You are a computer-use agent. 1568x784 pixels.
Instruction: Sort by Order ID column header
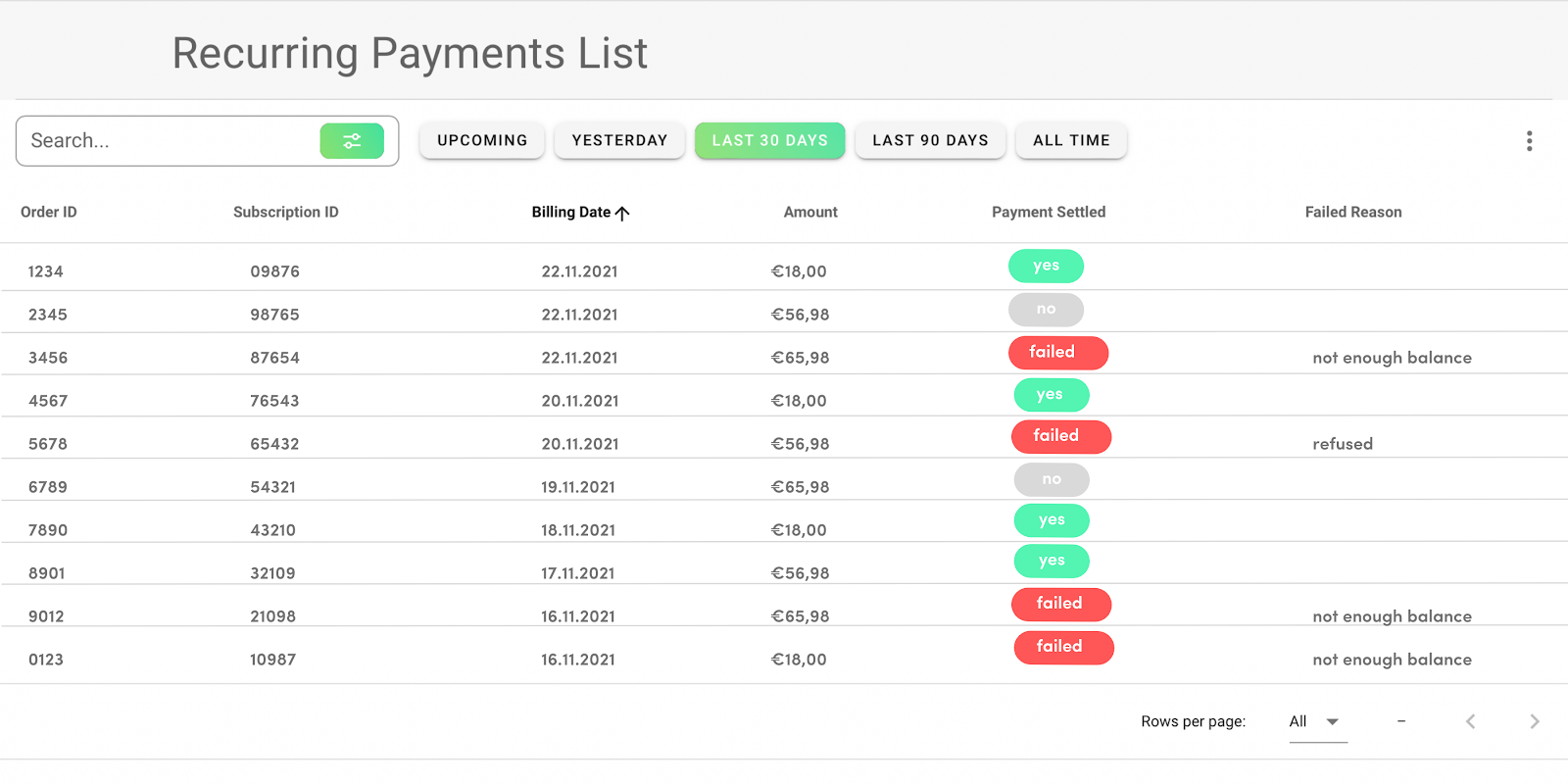[x=49, y=212]
